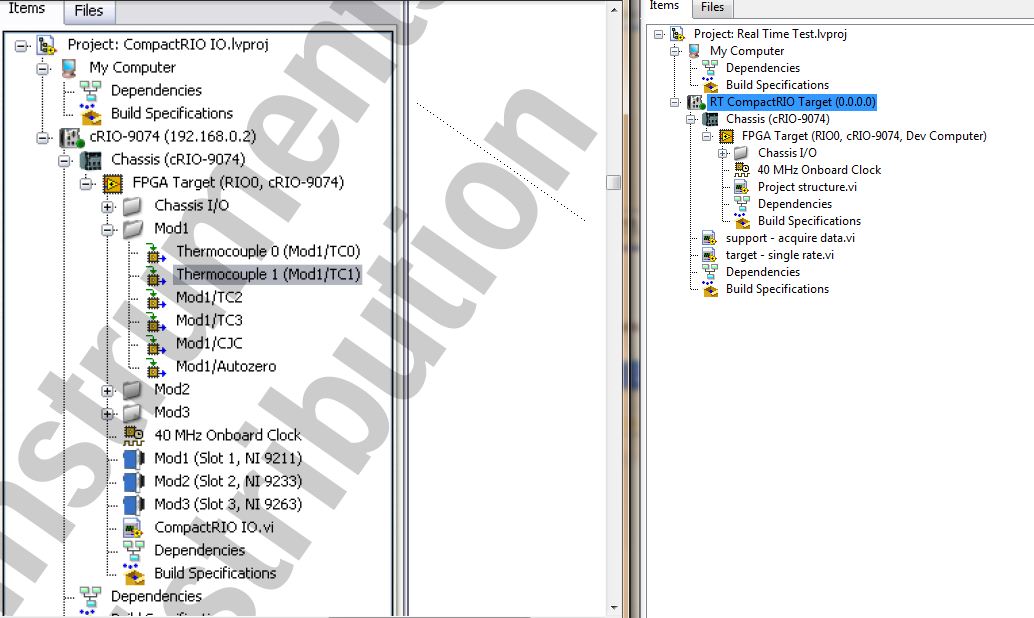Click the cRIO-9074 (192.168.0.2) target icon

coord(71,137)
